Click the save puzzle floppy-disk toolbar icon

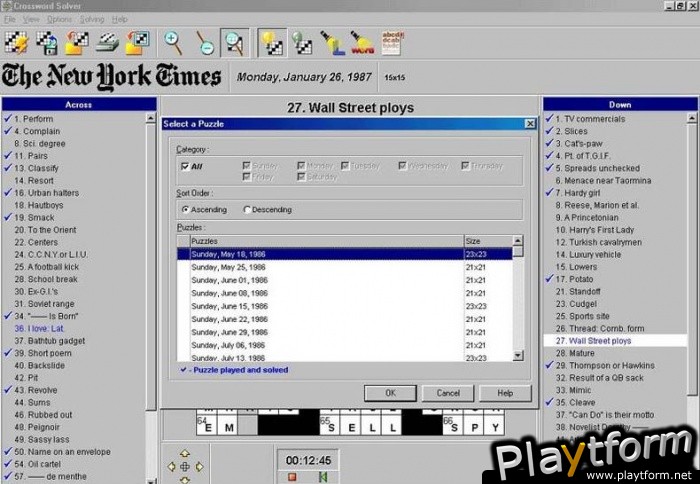(x=46, y=42)
